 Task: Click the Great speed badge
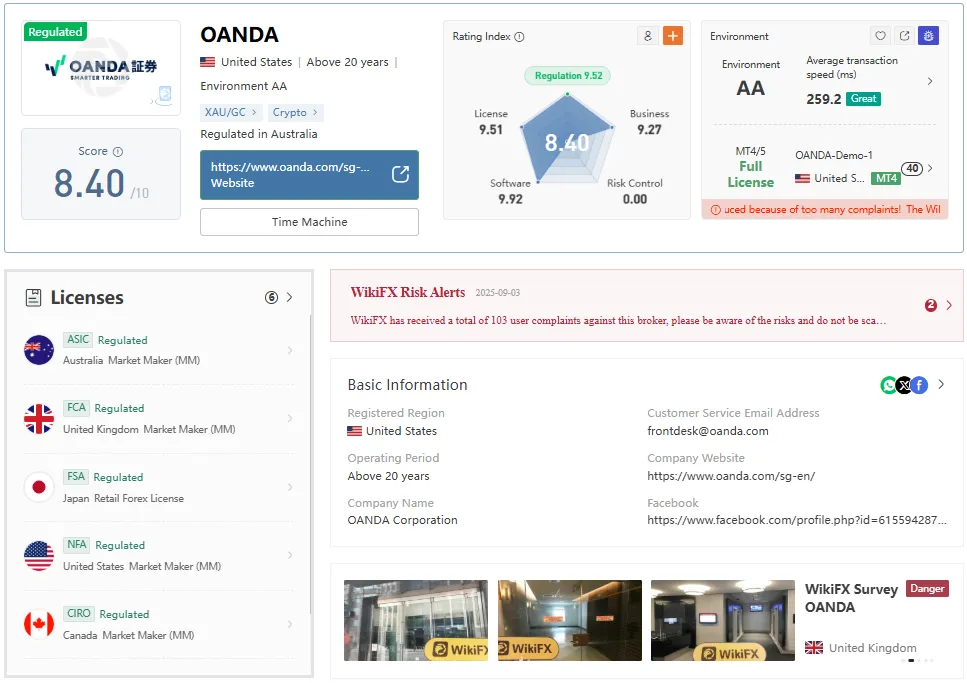tap(863, 99)
